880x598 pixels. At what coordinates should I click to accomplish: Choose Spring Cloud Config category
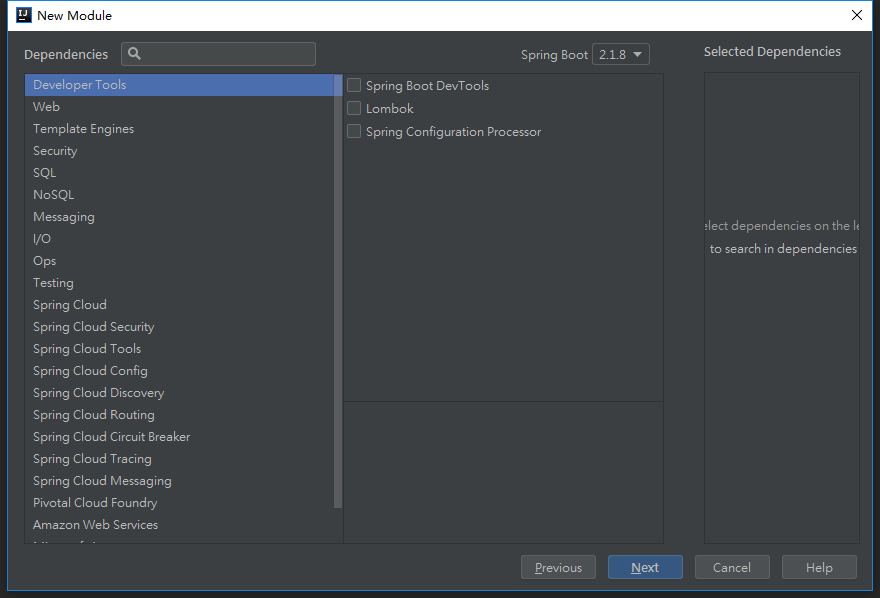[x=180, y=371]
